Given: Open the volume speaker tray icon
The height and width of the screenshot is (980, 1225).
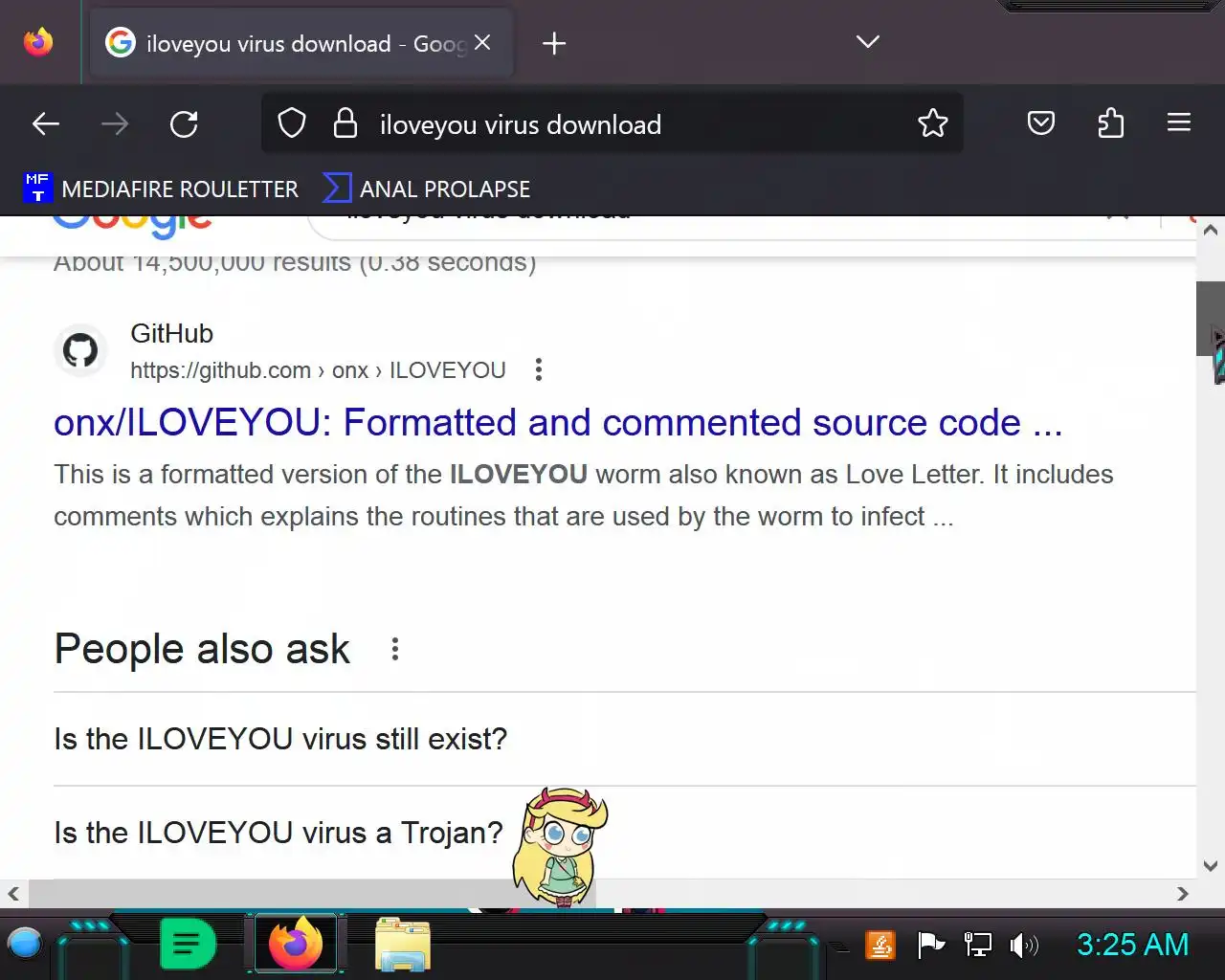Looking at the screenshot, I should (1024, 946).
